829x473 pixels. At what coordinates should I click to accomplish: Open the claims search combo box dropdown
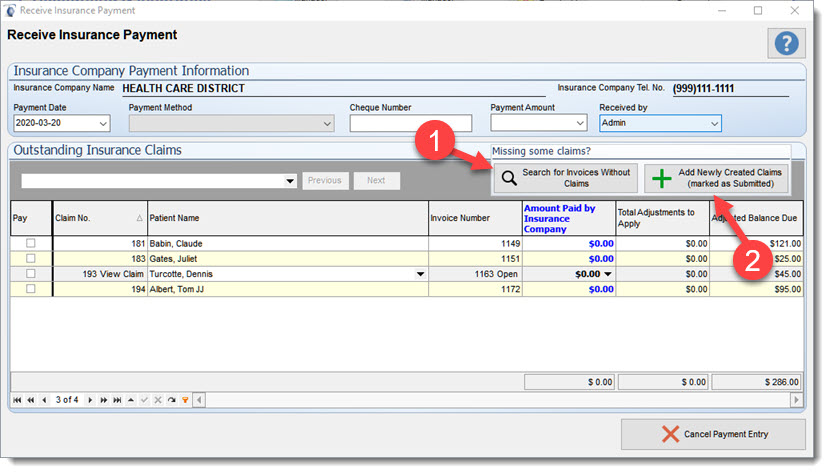[x=290, y=181]
